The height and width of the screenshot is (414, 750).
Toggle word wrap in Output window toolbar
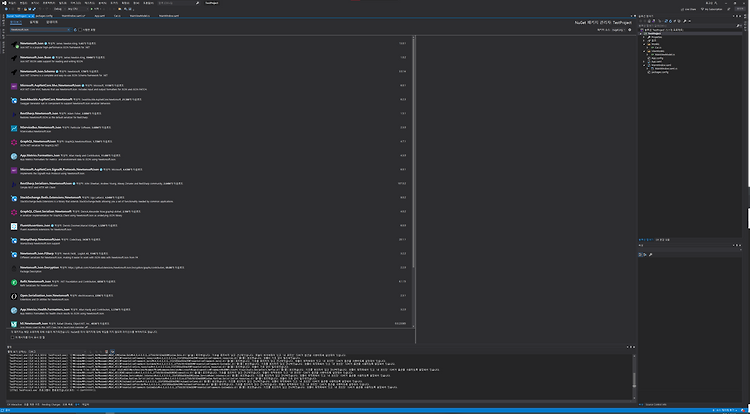112,352
